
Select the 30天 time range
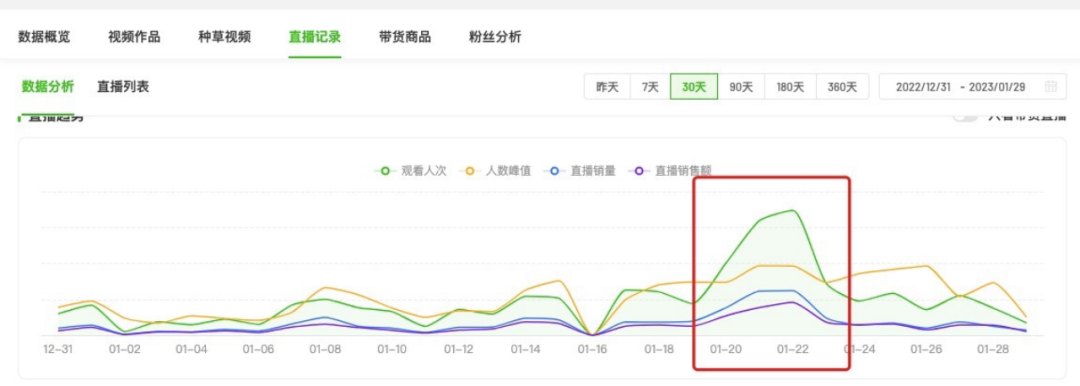[x=694, y=87]
